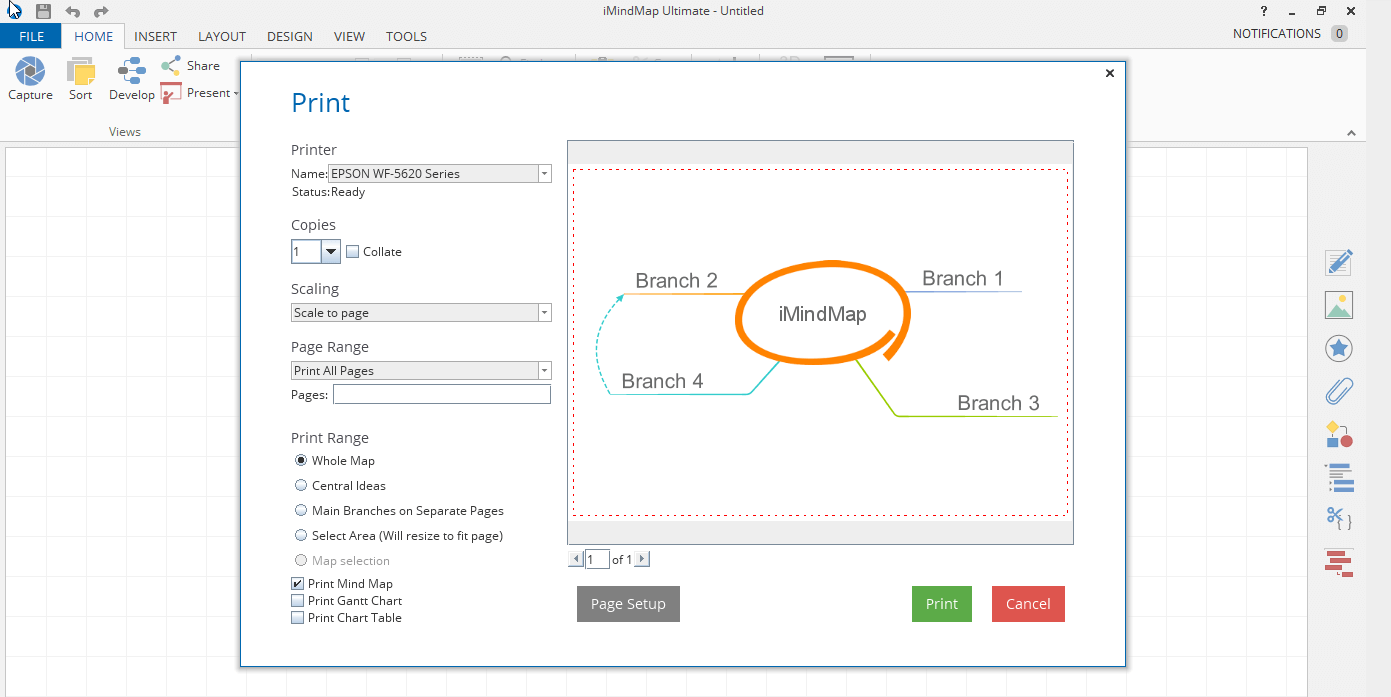The width and height of the screenshot is (1391, 697).
Task: Toggle the Print Mind Map checkbox
Action: (297, 584)
